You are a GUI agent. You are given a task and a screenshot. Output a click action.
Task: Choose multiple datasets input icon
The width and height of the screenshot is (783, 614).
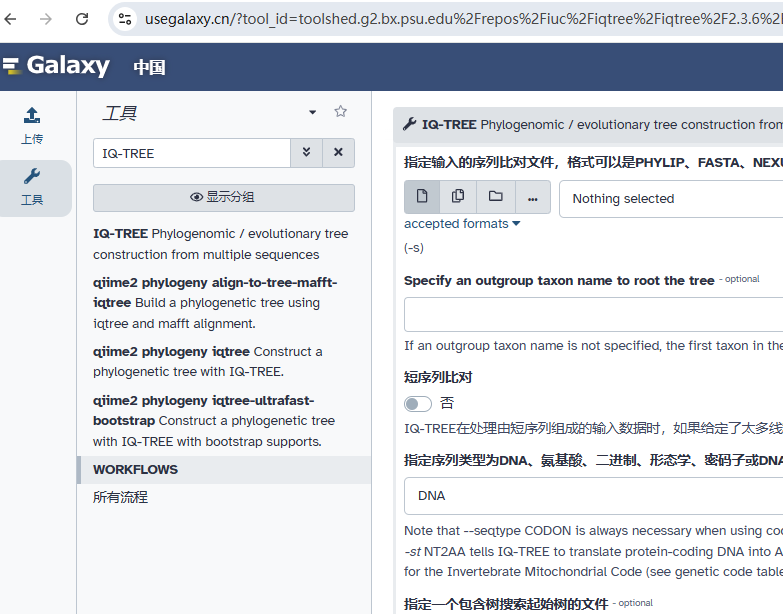[458, 197]
